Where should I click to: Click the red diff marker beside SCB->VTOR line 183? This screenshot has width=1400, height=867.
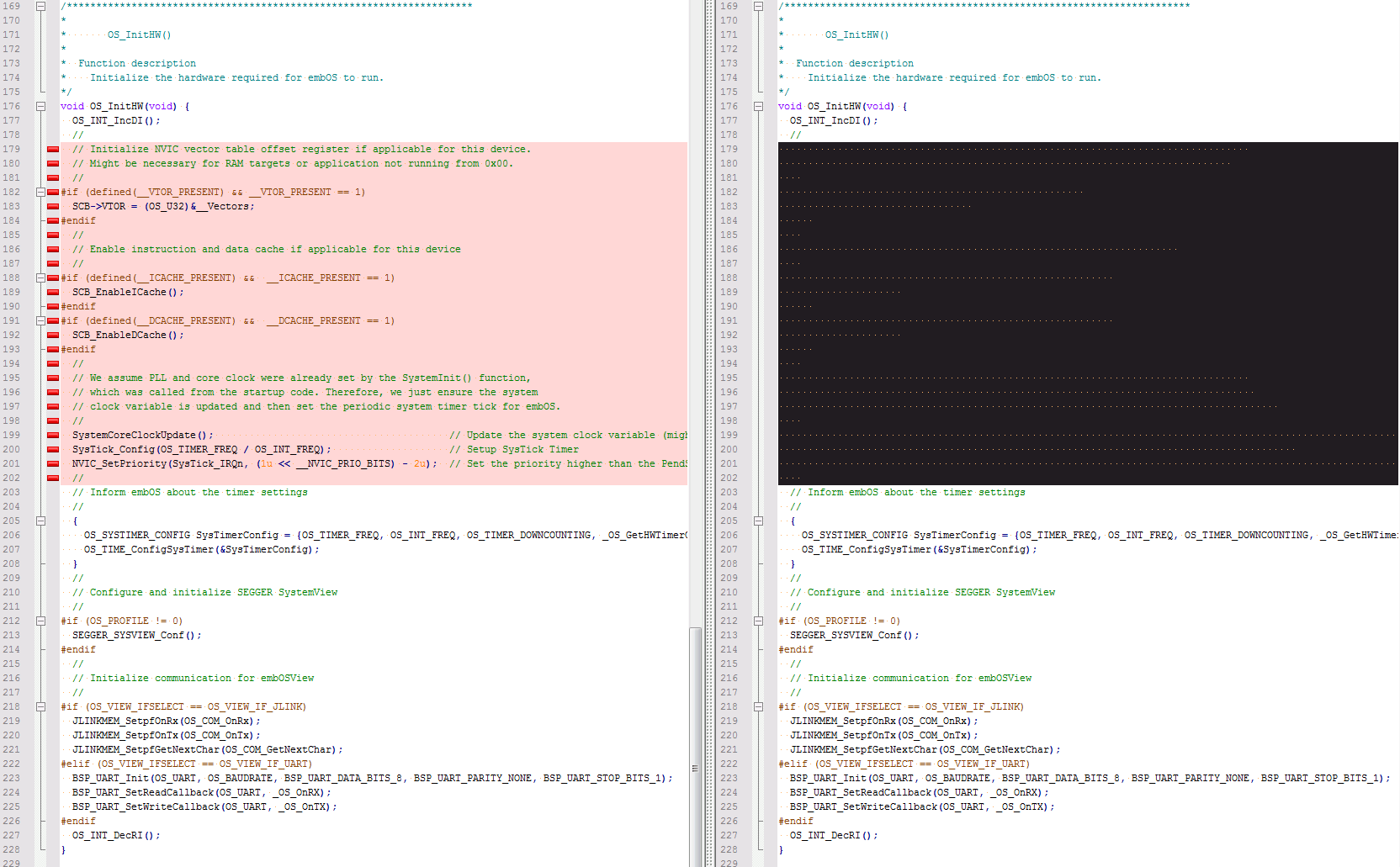(53, 206)
